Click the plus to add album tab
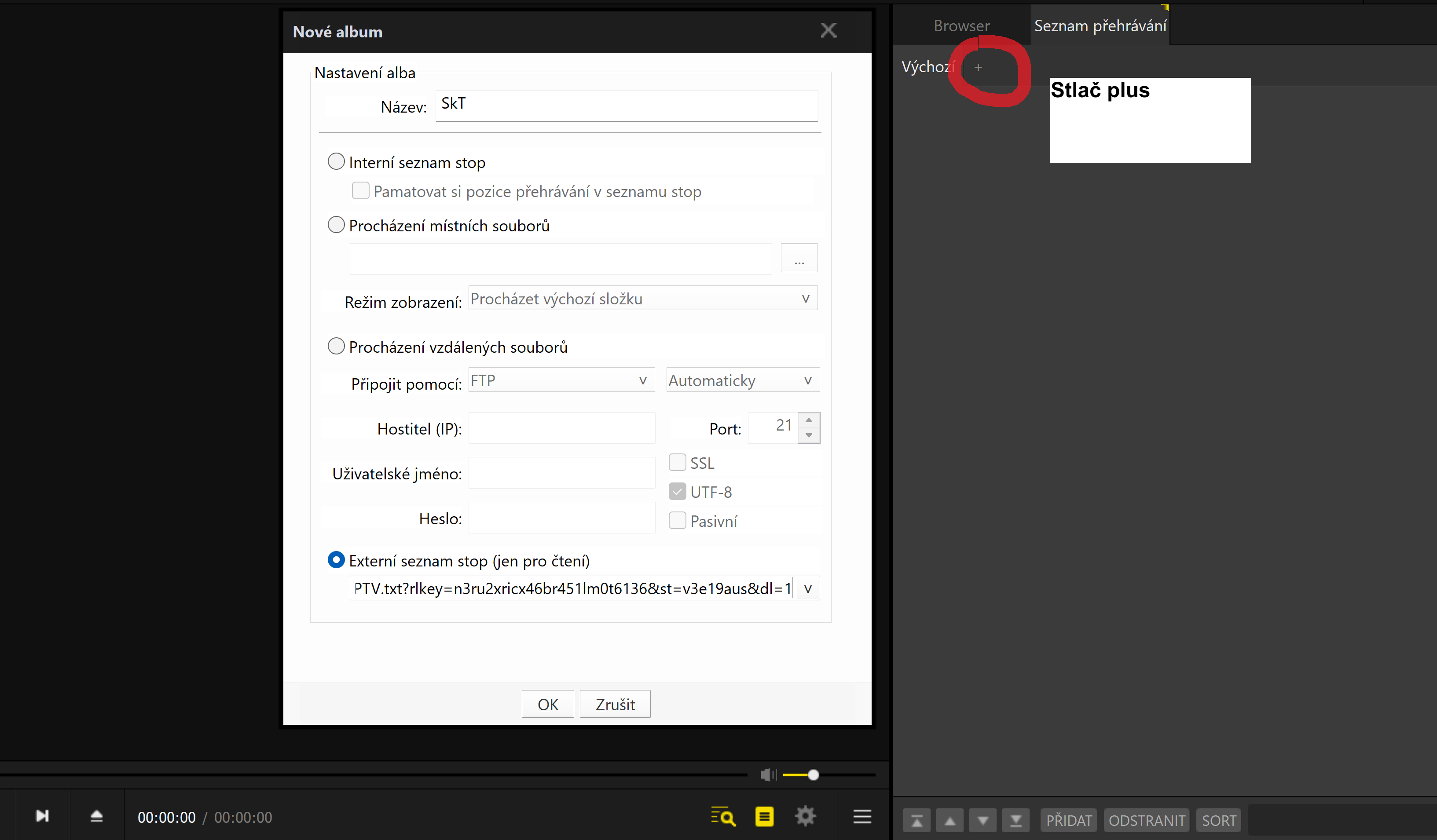Screen dimensions: 1437x840 (x=978, y=67)
